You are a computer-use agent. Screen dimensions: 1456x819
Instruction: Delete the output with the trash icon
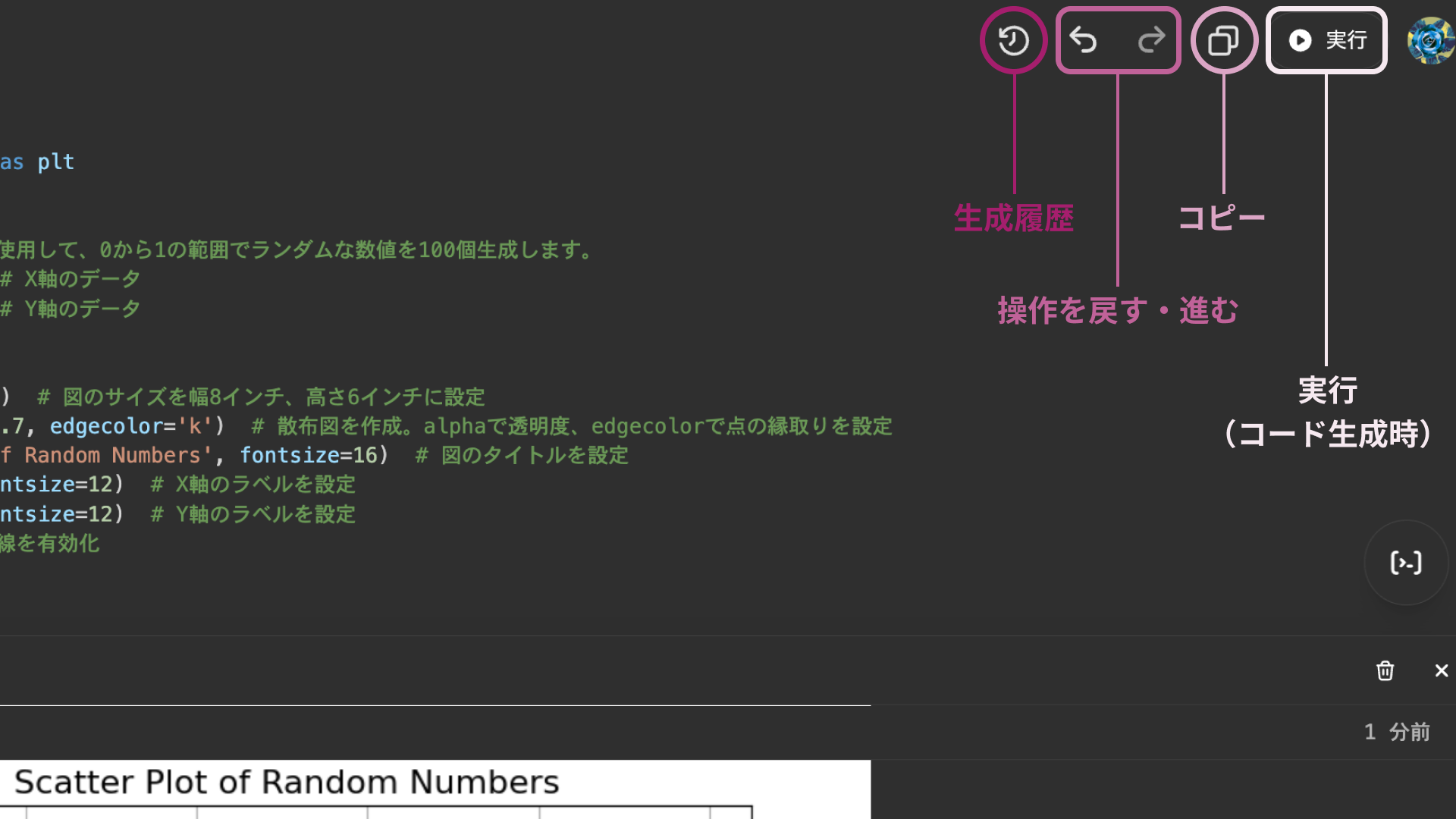click(x=1385, y=670)
